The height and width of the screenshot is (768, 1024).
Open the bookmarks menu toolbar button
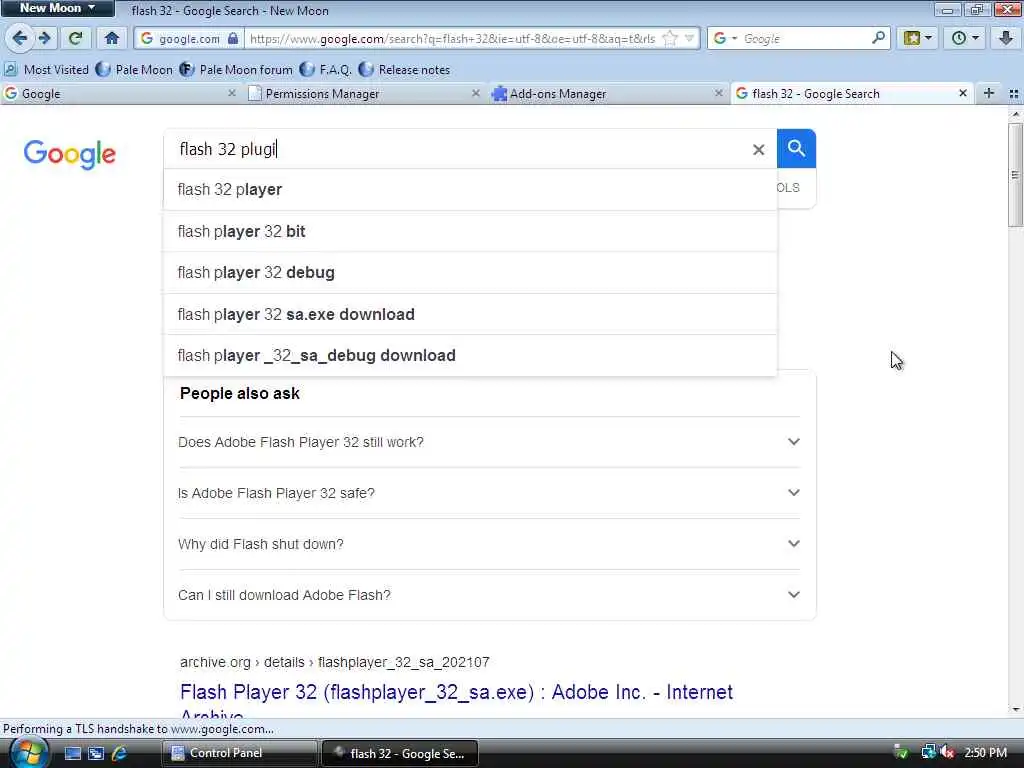[918, 39]
